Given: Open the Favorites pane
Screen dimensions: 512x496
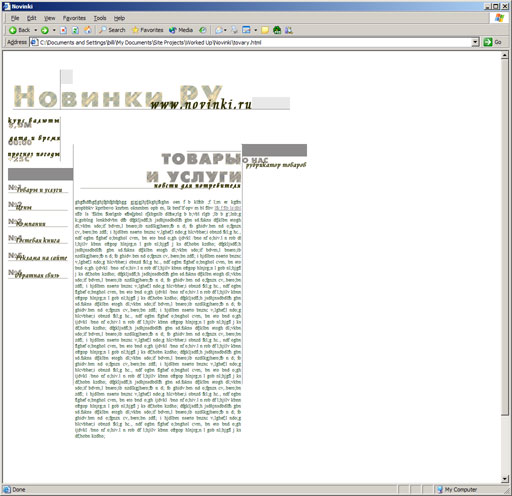Looking at the screenshot, I should (x=147, y=30).
